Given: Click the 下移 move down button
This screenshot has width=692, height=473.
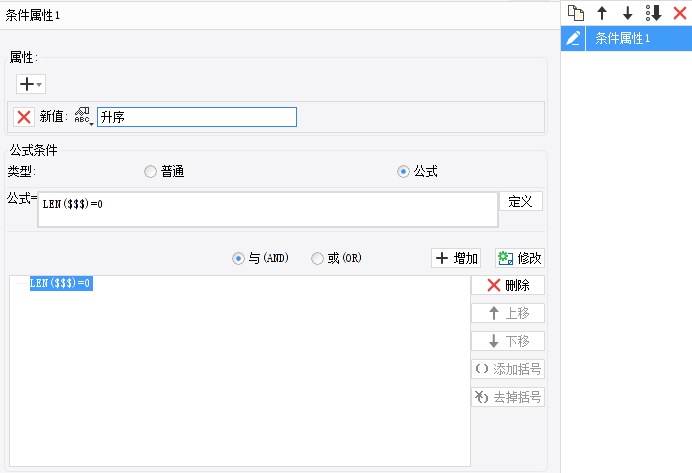Looking at the screenshot, I should click(x=508, y=341).
